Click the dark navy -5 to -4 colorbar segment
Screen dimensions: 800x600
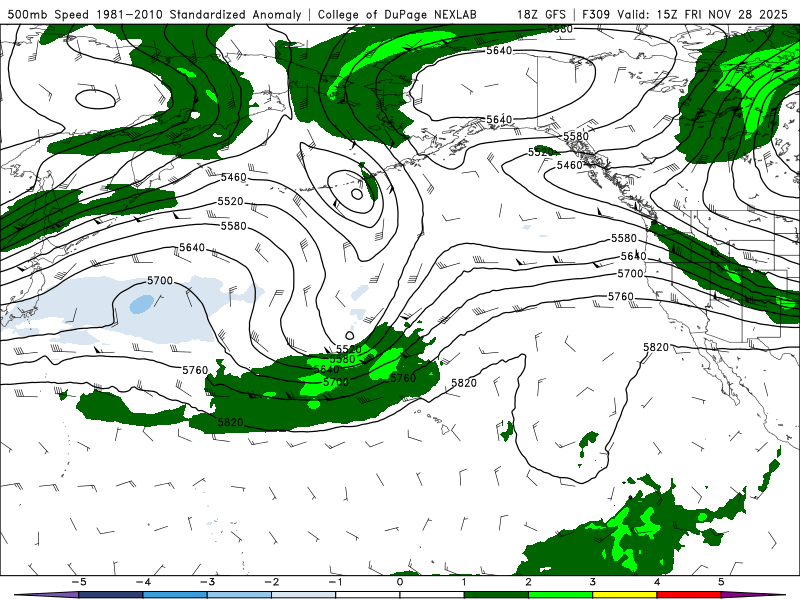[x=111, y=595]
